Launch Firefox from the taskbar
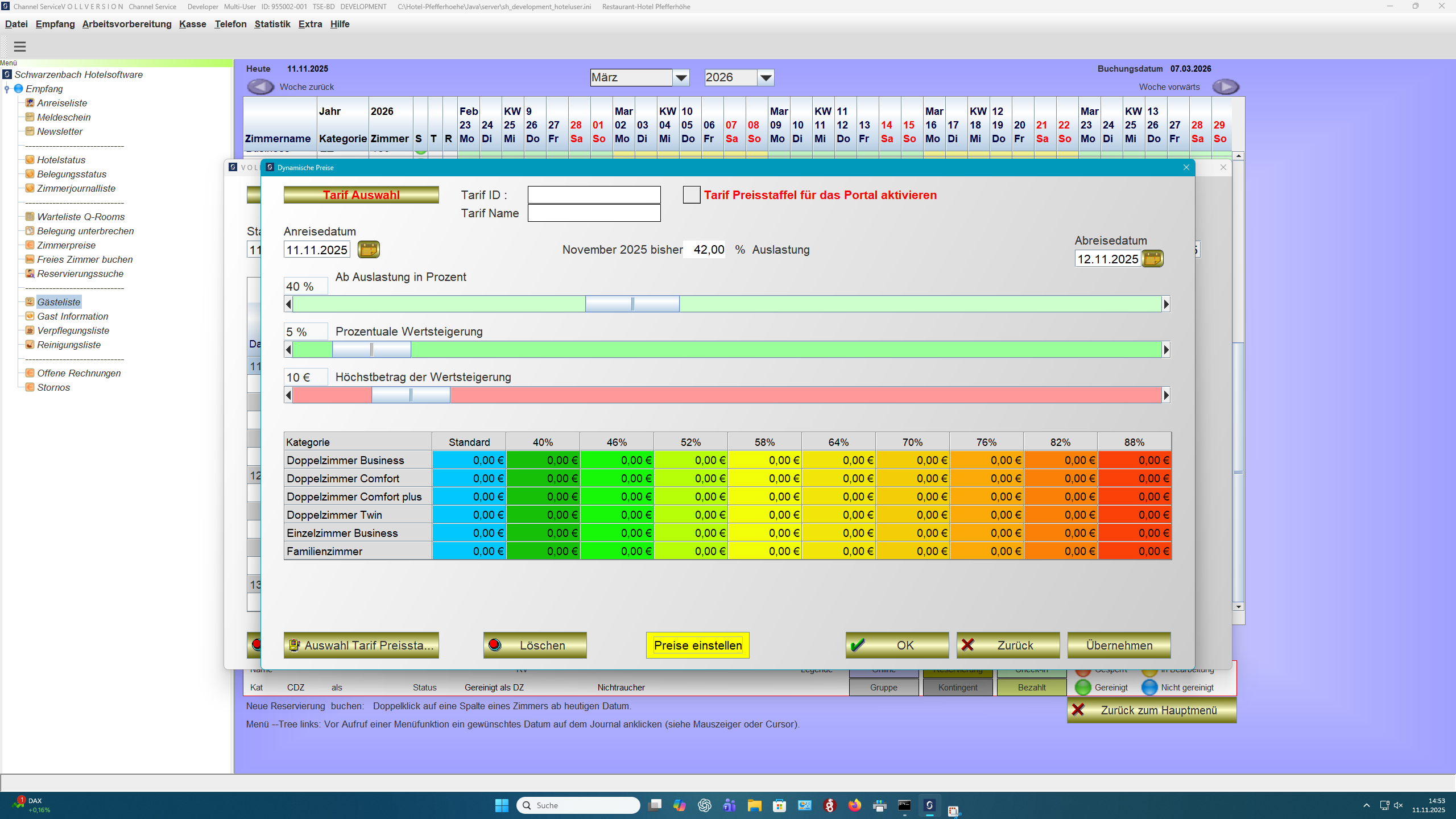1456x819 pixels. (854, 805)
